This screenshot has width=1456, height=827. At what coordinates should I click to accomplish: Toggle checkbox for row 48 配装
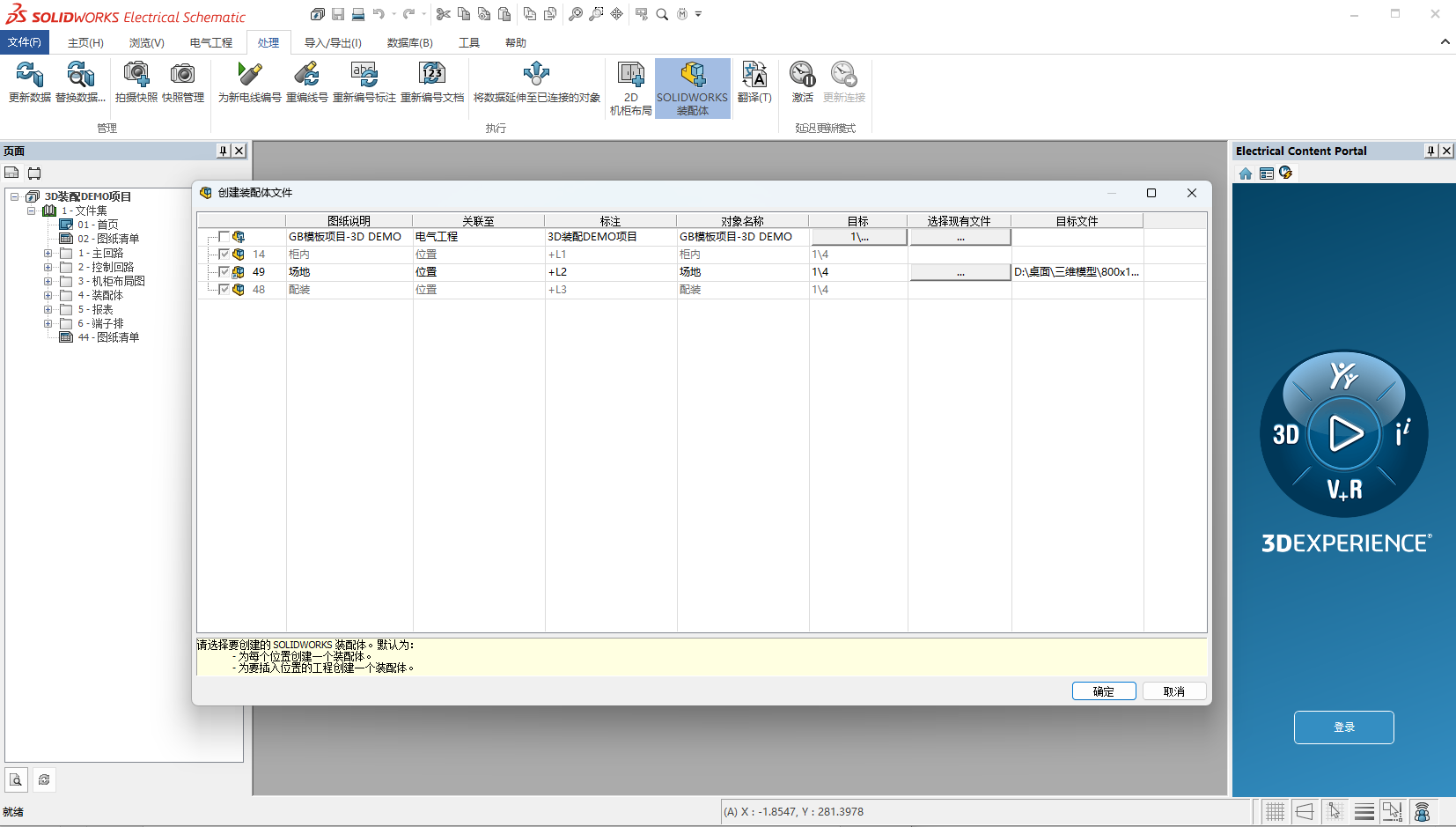pos(224,290)
